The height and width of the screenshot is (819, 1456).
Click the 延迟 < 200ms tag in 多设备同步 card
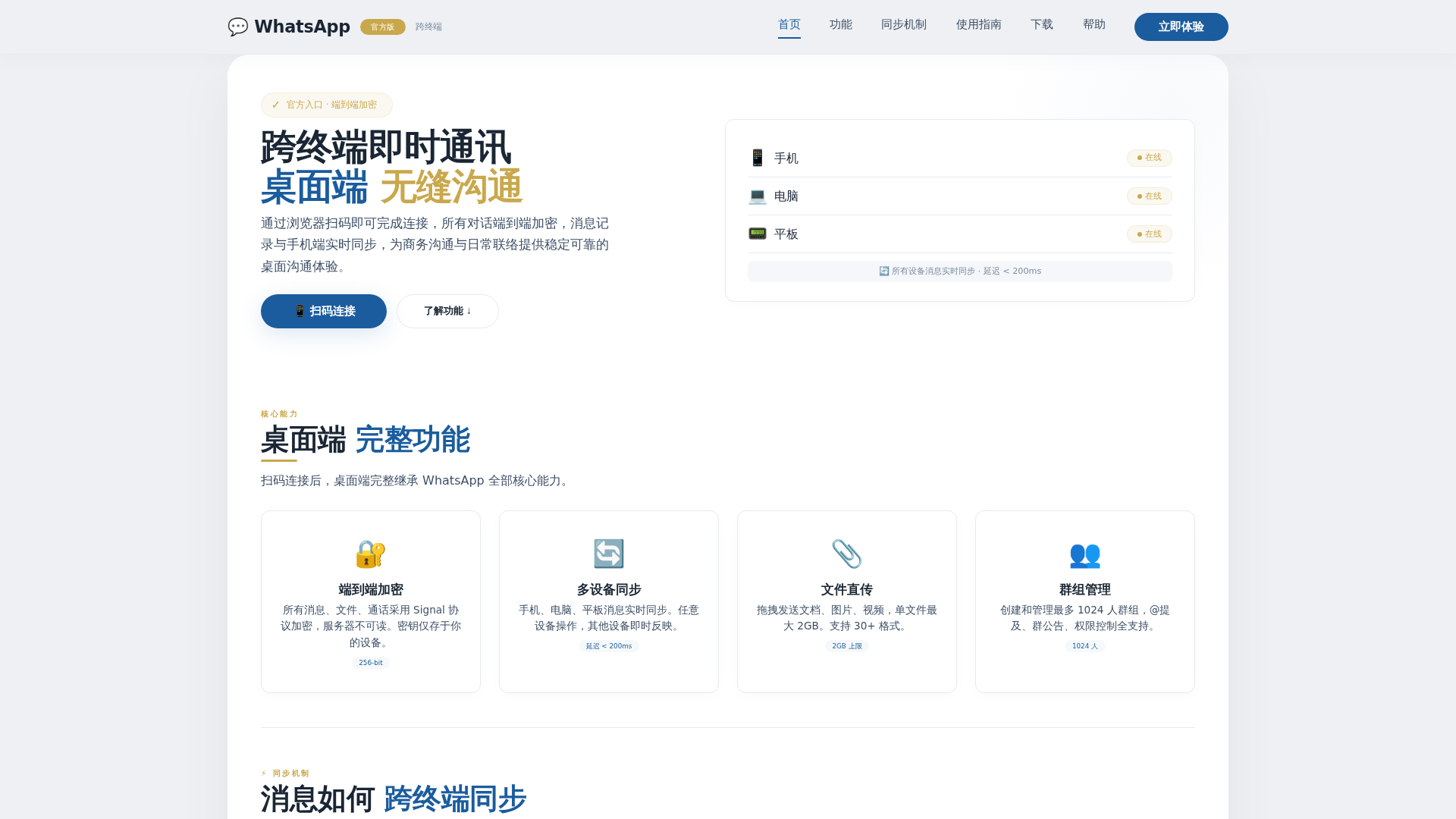[x=609, y=646]
